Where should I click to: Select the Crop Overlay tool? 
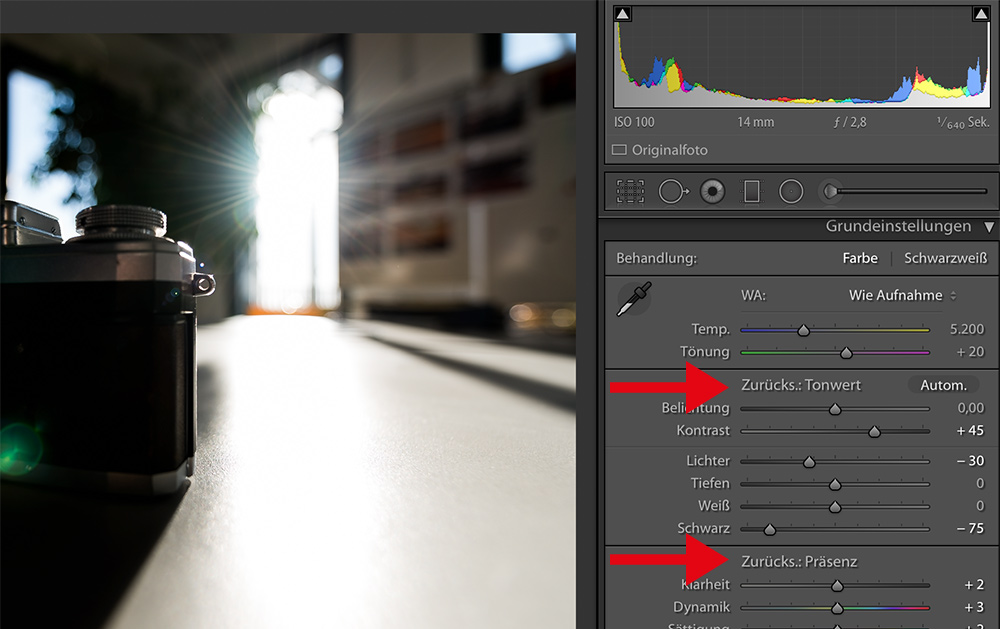point(631,191)
